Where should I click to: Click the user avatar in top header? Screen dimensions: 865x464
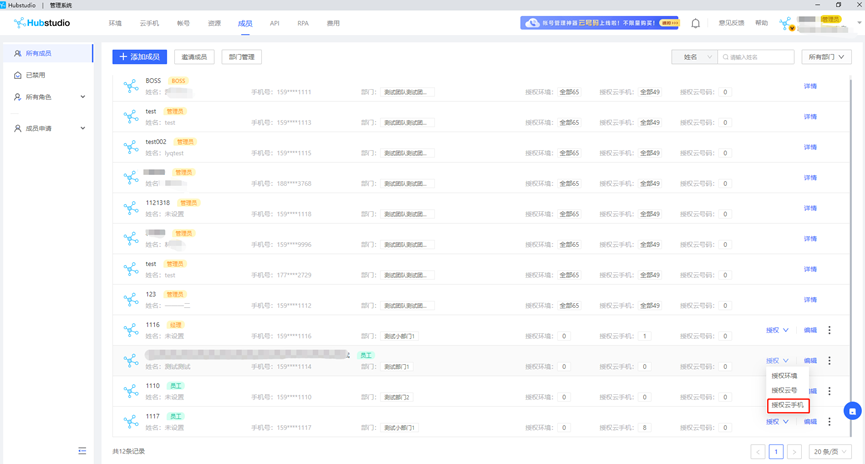pos(786,23)
